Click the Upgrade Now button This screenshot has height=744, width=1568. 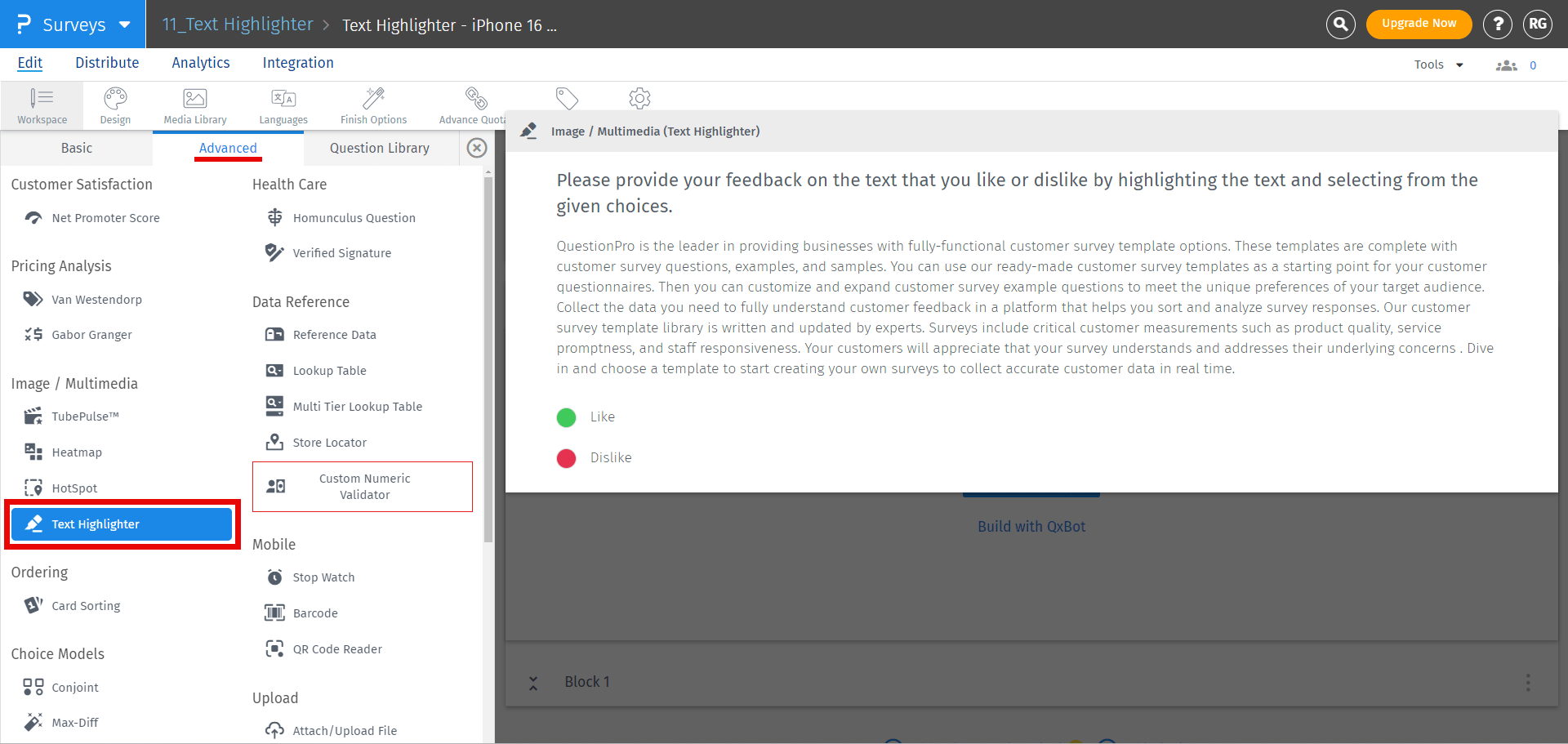1419,24
